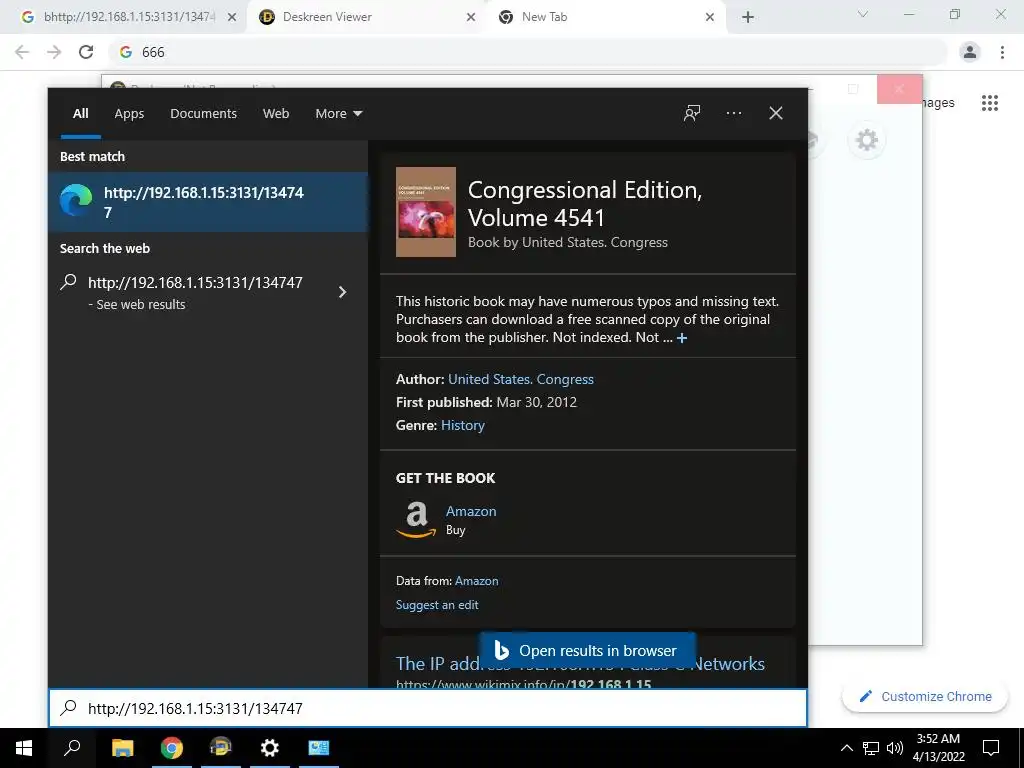
Task: Reload the Chrome page
Action: point(86,52)
